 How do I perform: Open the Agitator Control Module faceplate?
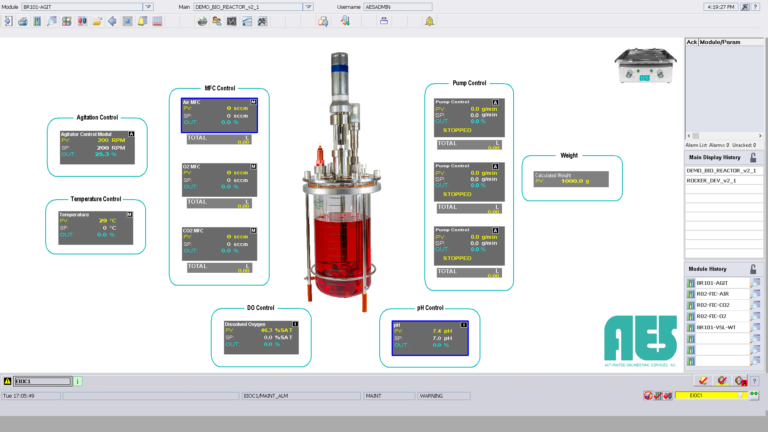pos(97,147)
